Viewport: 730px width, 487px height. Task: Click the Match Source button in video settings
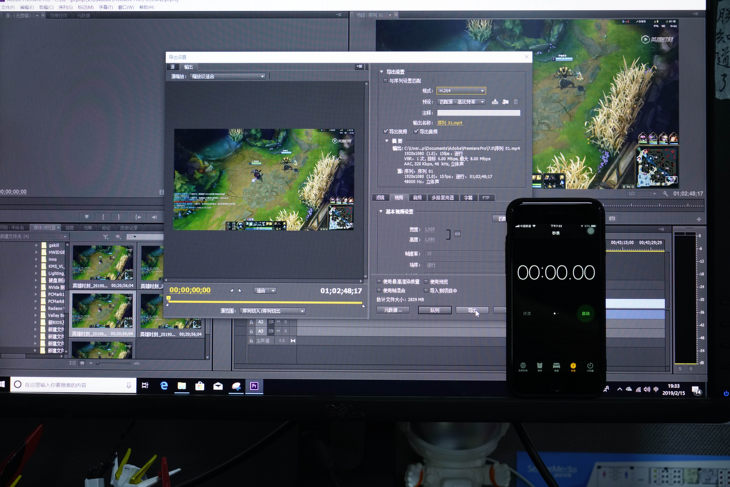[500, 218]
